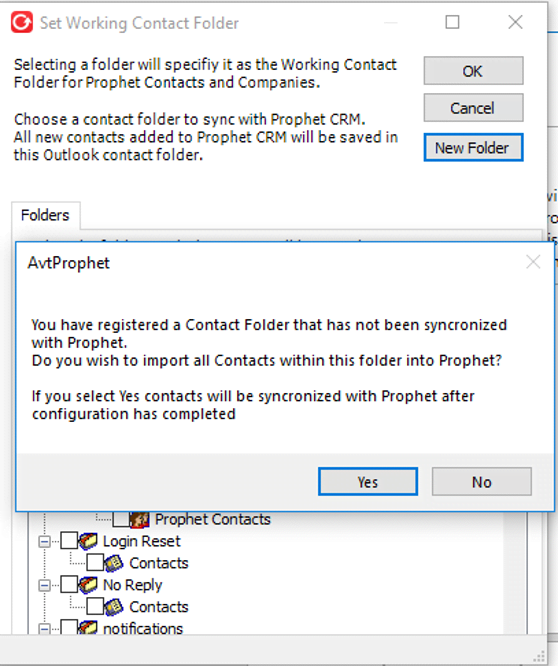Collapse the Login Reset tree node
The height and width of the screenshot is (666, 558).
click(44, 542)
